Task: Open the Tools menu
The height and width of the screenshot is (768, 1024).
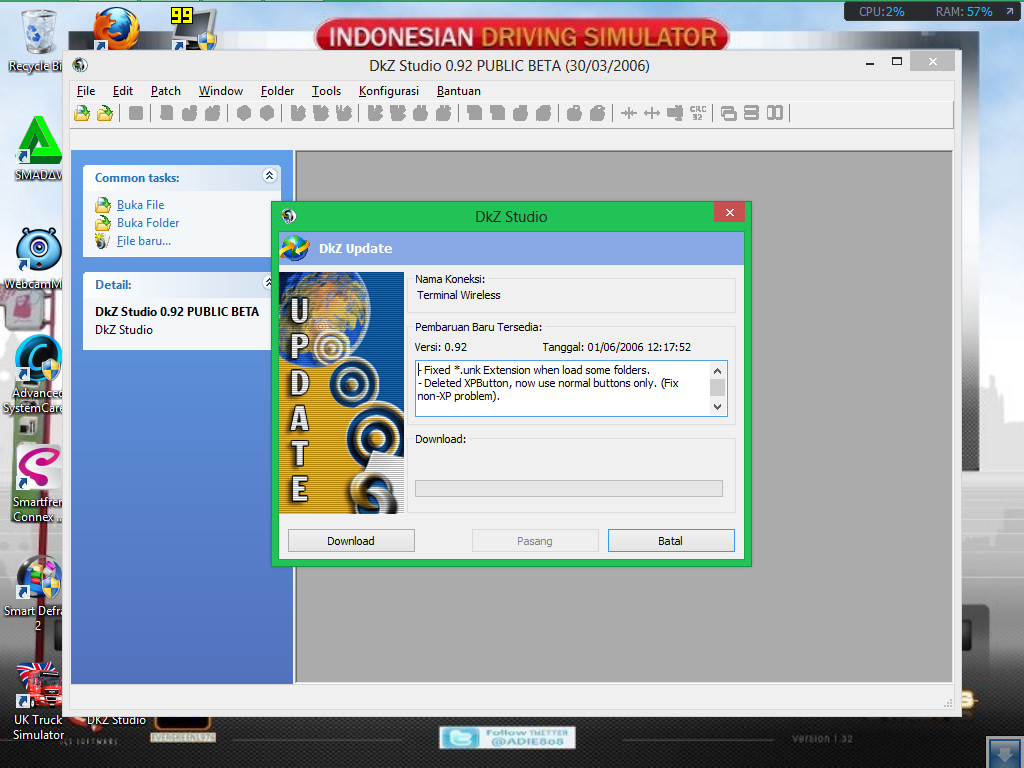Action: (x=327, y=91)
